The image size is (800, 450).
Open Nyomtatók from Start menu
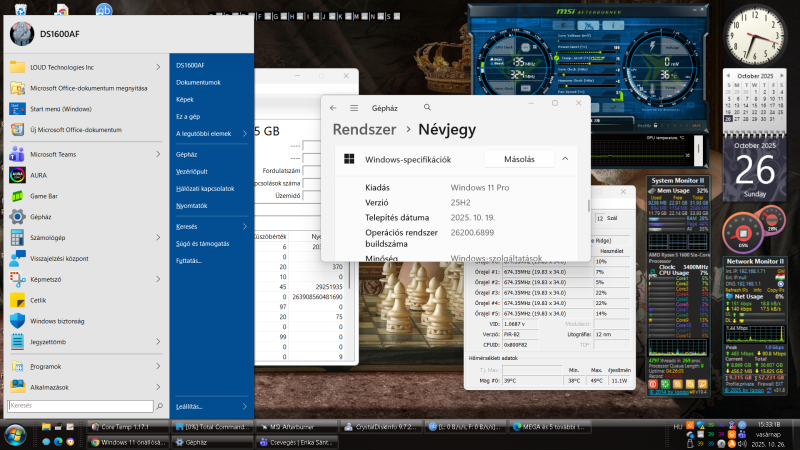click(191, 206)
